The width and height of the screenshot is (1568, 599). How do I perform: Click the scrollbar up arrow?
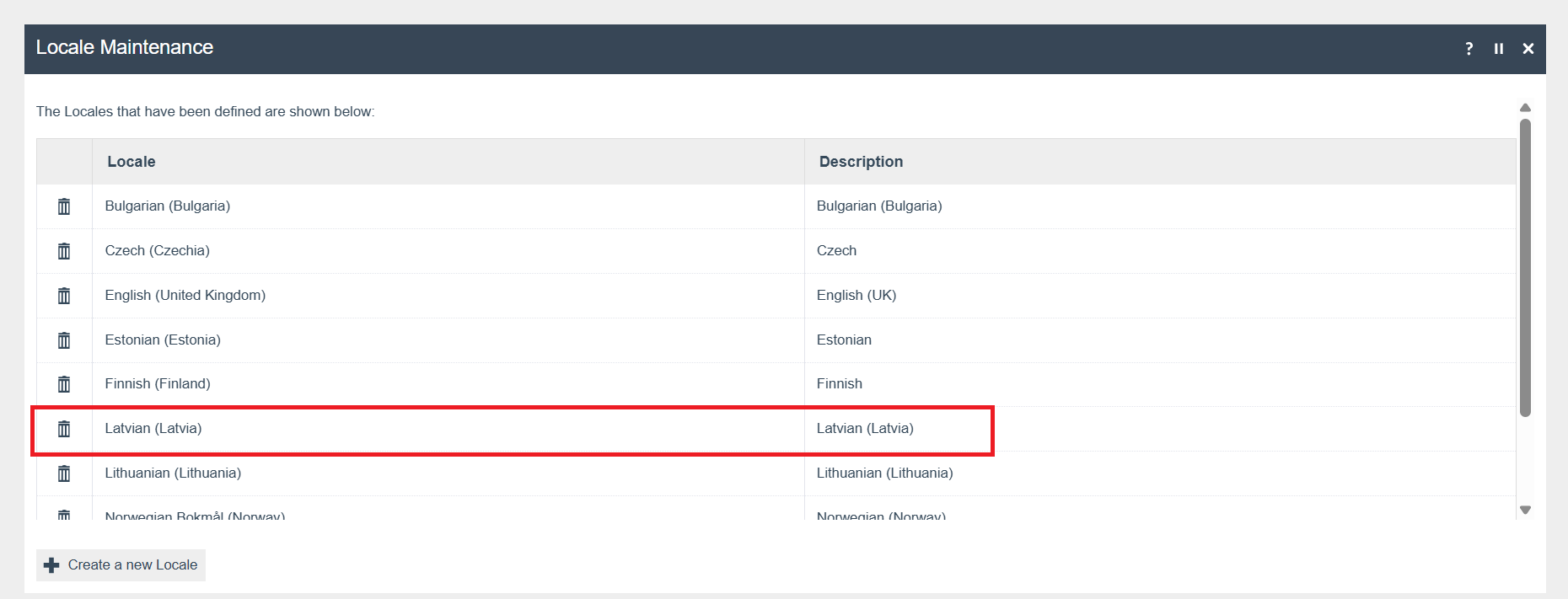tap(1525, 108)
